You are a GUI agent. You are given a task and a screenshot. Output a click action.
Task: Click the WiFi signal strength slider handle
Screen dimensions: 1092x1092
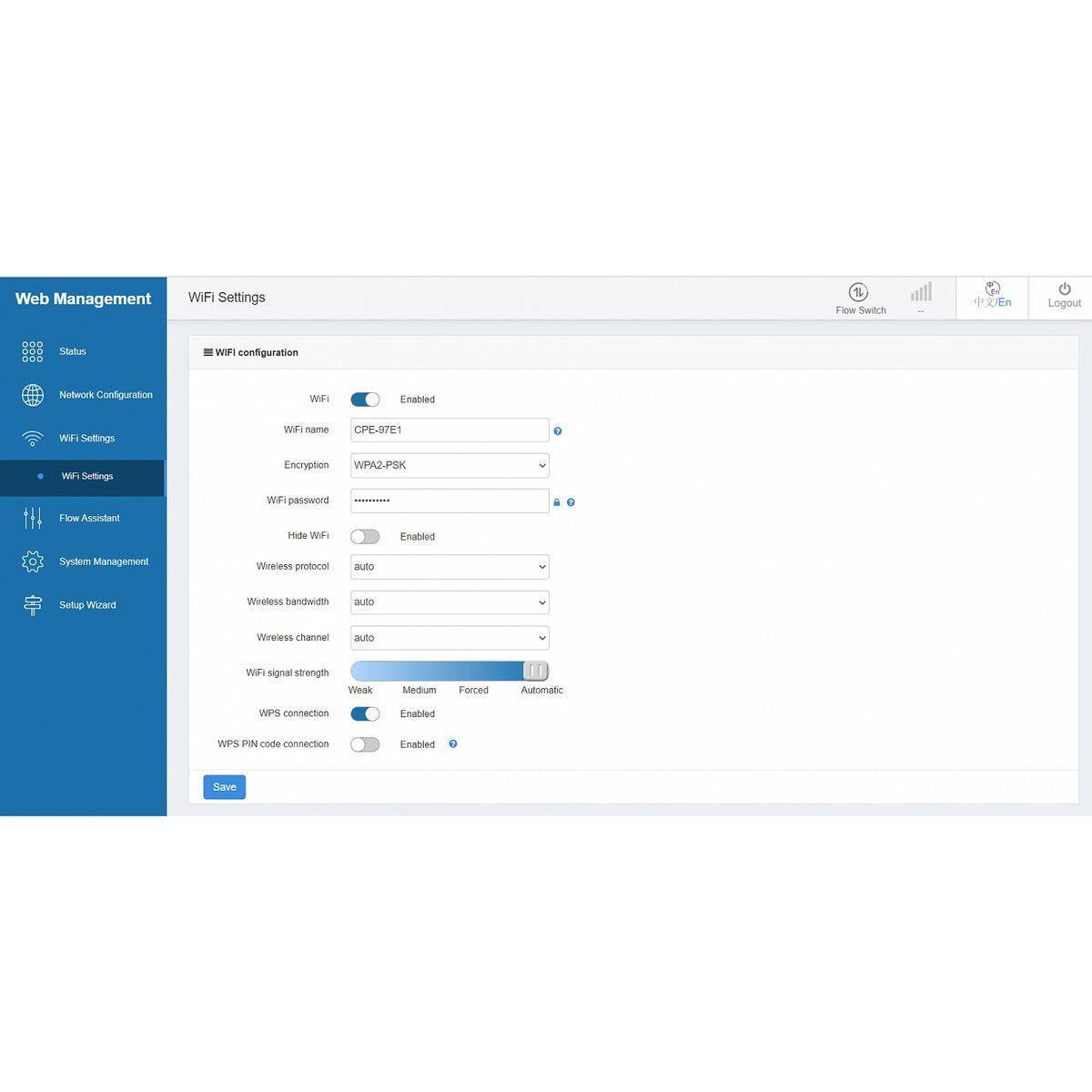coord(536,672)
